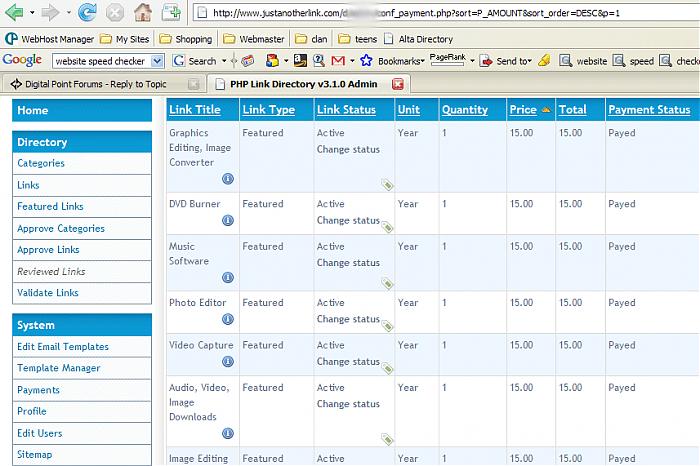This screenshot has width=700, height=466.
Task: Click the Send to icon in Google toolbar
Action: point(486,61)
